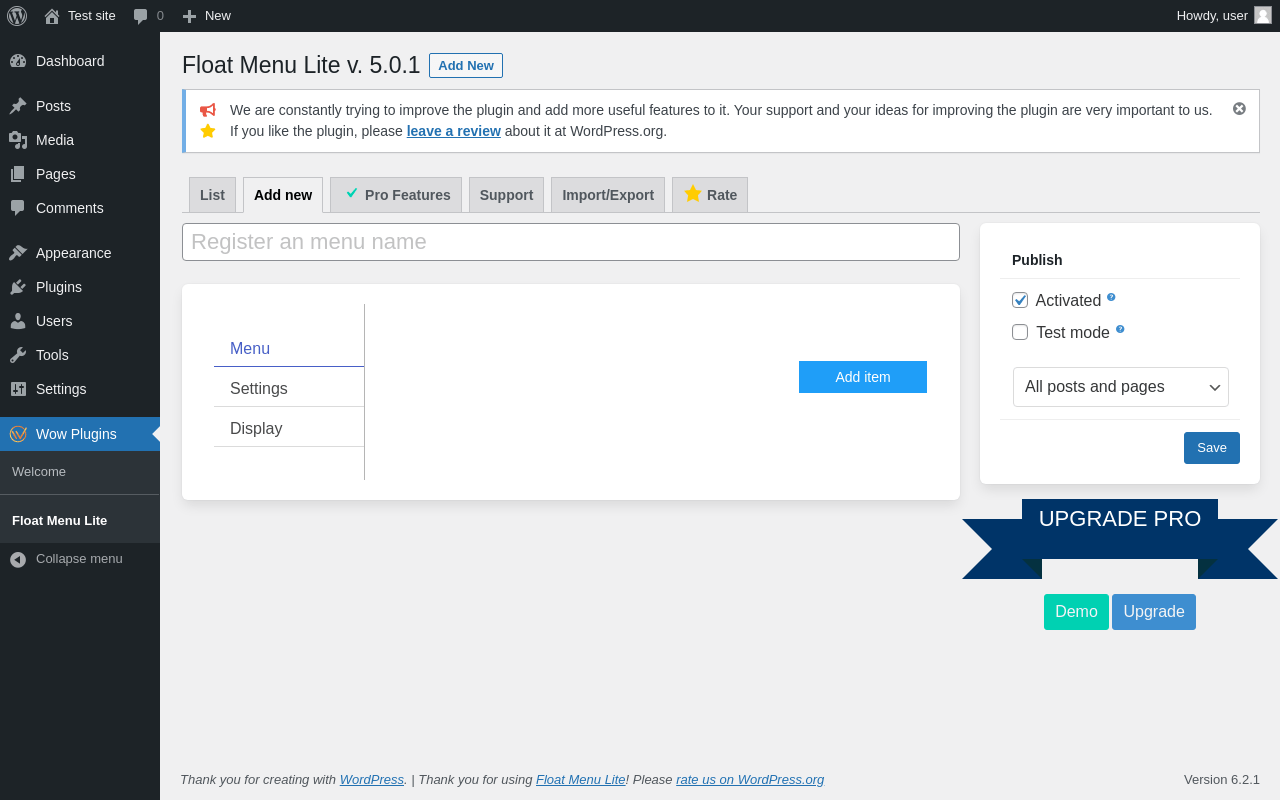Click the plus New icon
Screen dimensions: 1280x800
coord(189,16)
